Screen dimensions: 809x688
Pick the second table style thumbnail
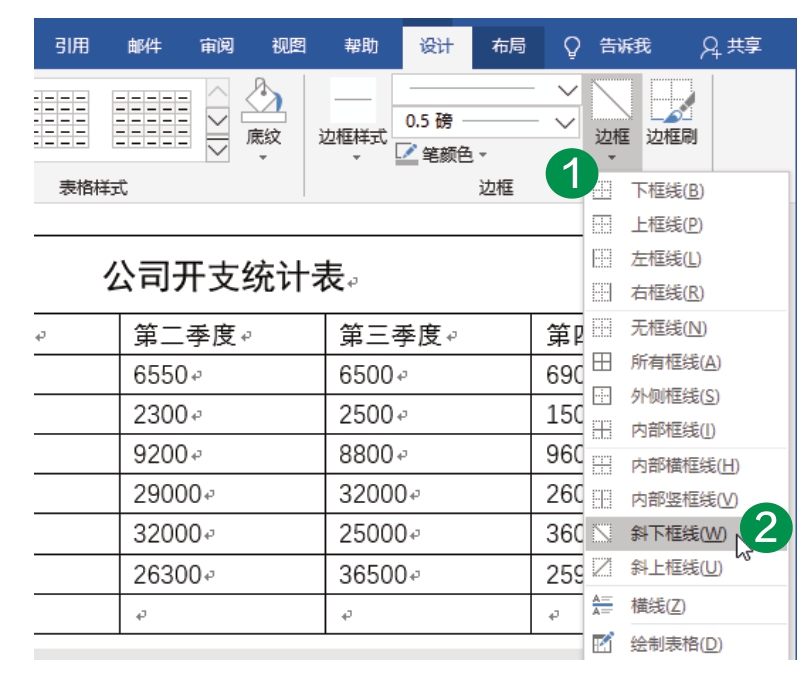click(151, 119)
